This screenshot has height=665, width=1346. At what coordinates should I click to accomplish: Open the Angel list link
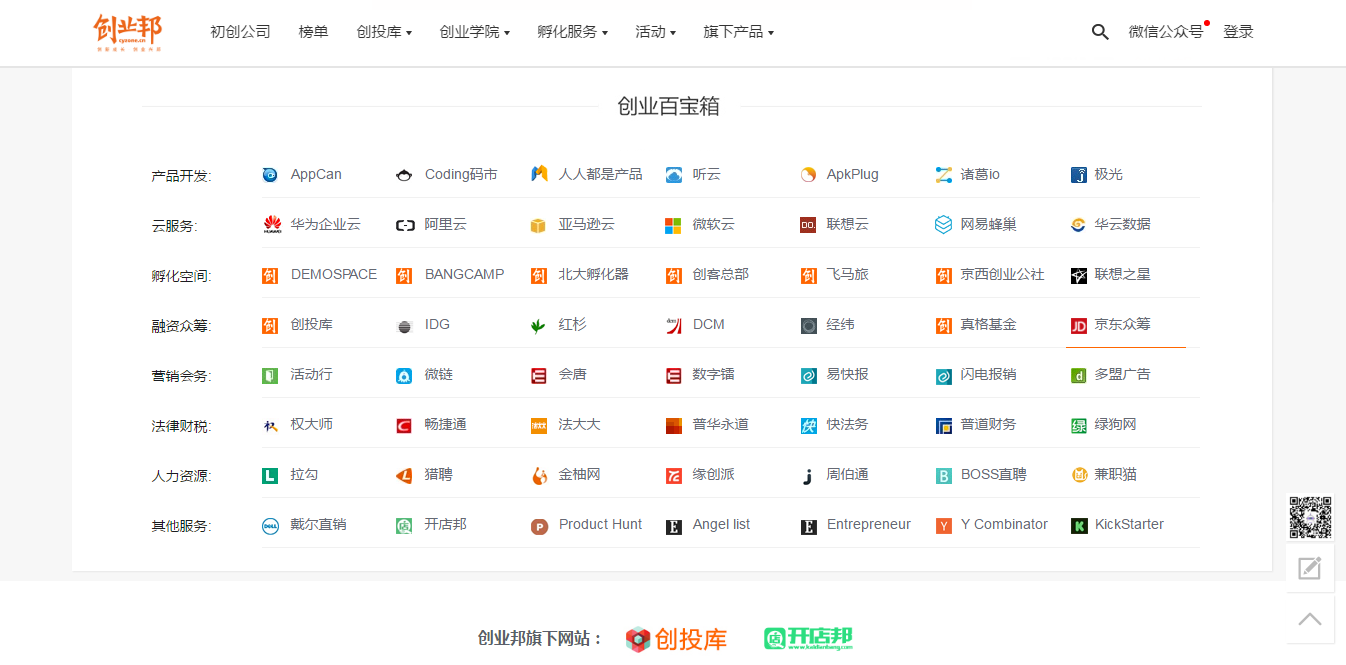point(721,524)
